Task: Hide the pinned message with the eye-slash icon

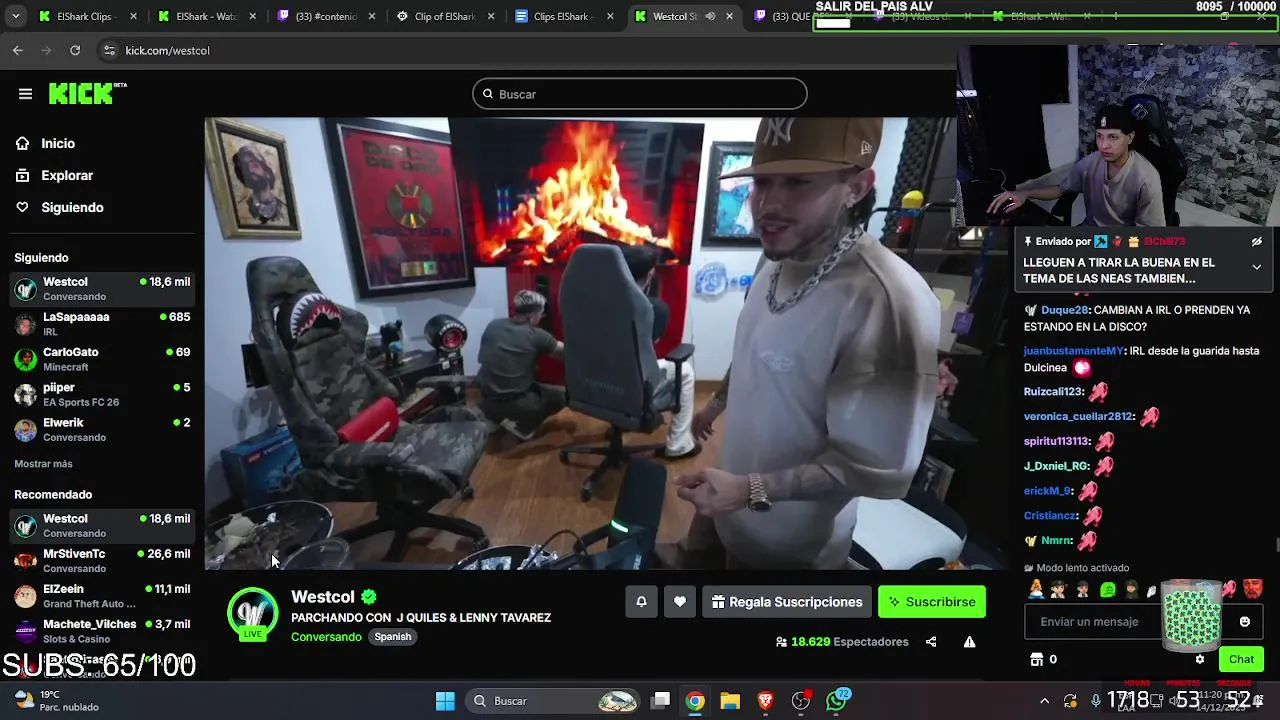Action: (1257, 241)
